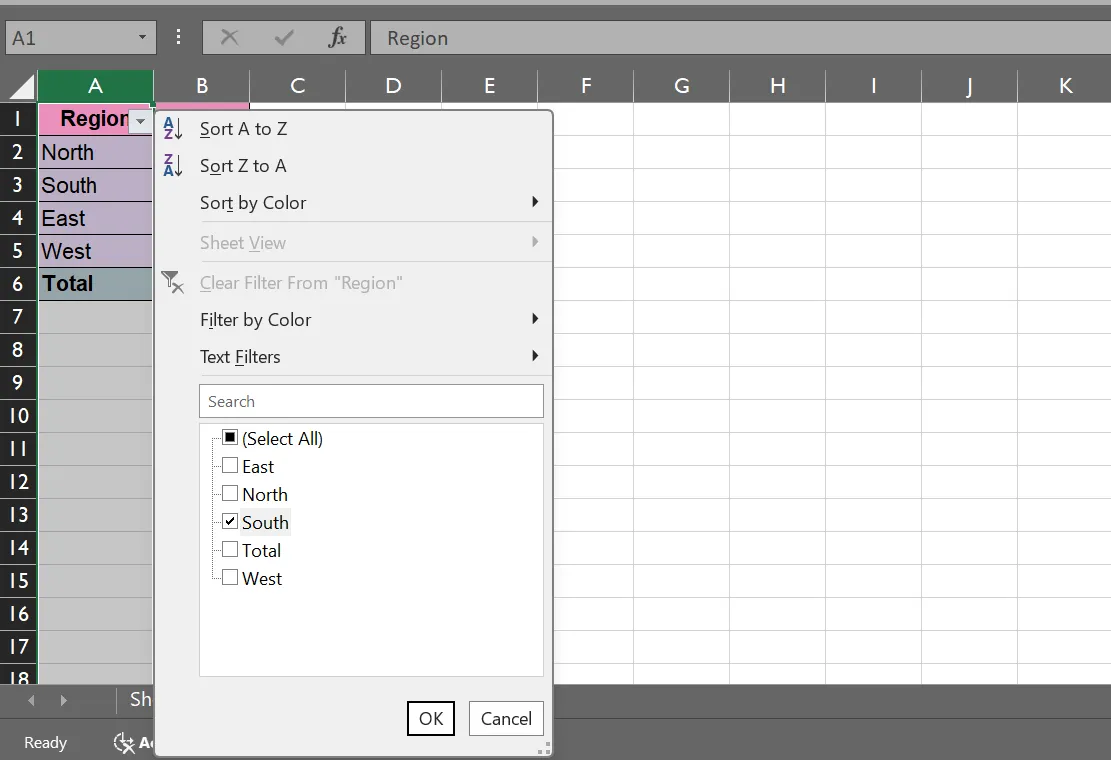Toggle the (Select All) checkbox
The image size is (1111, 760).
[x=230, y=437]
